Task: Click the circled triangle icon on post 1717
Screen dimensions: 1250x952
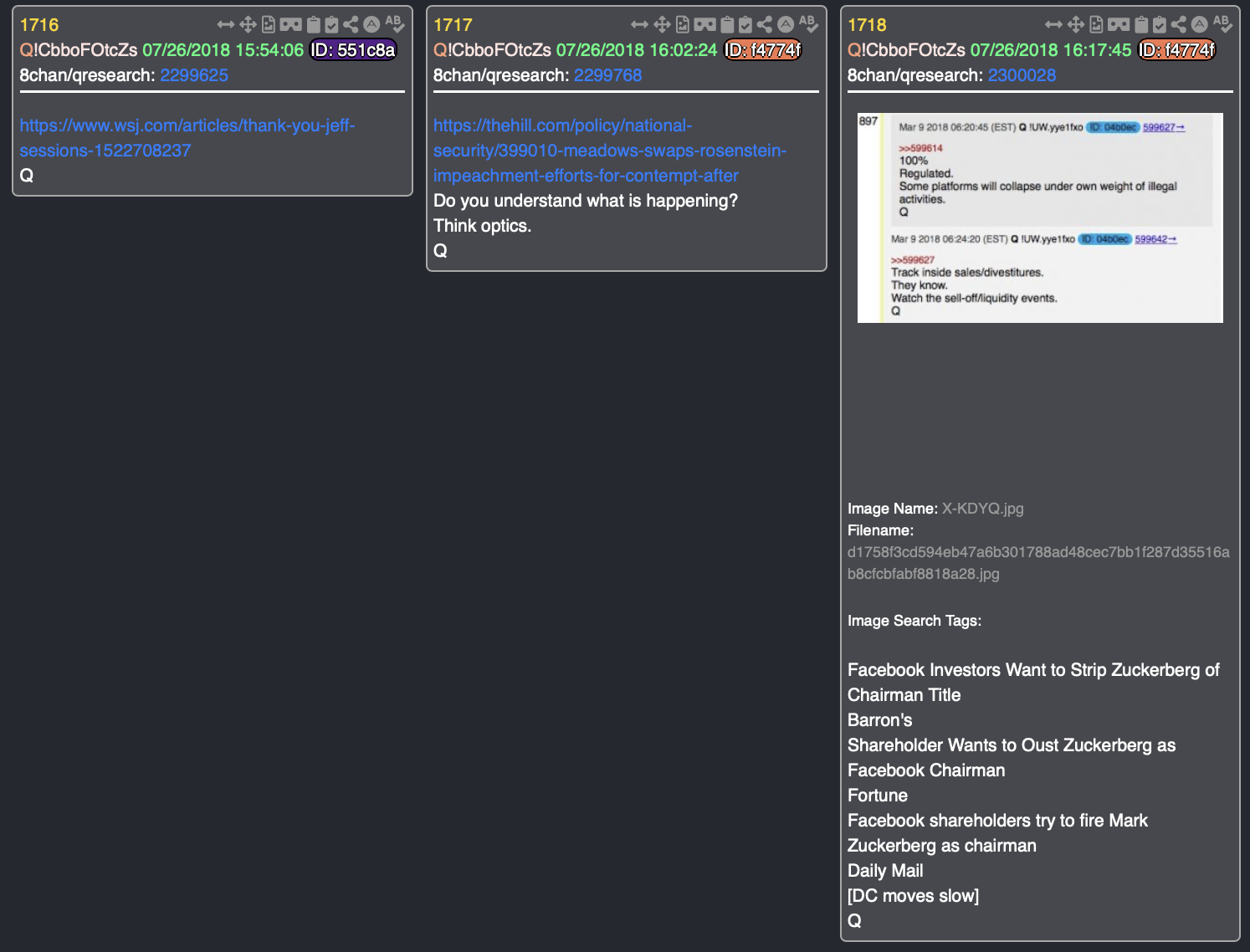Action: pyautogui.click(x=786, y=25)
